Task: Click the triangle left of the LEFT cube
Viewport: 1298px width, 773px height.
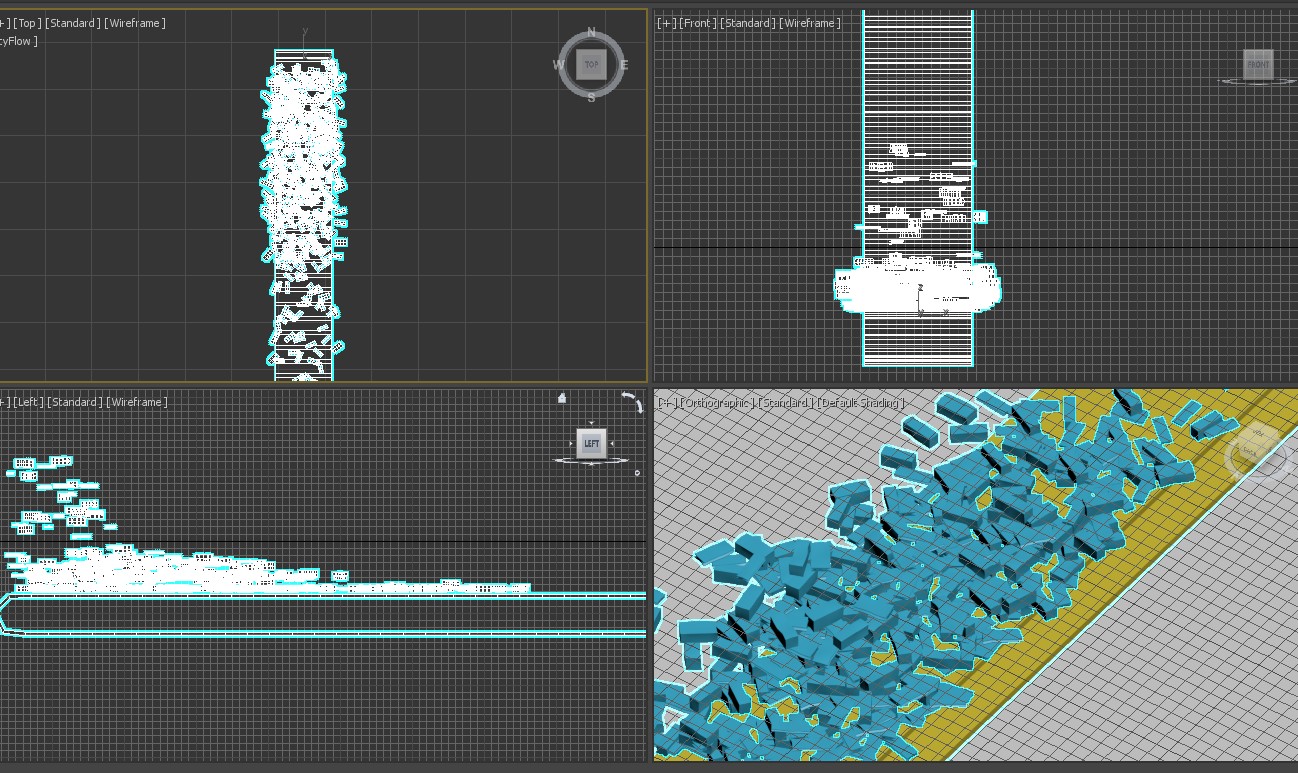Action: [571, 443]
